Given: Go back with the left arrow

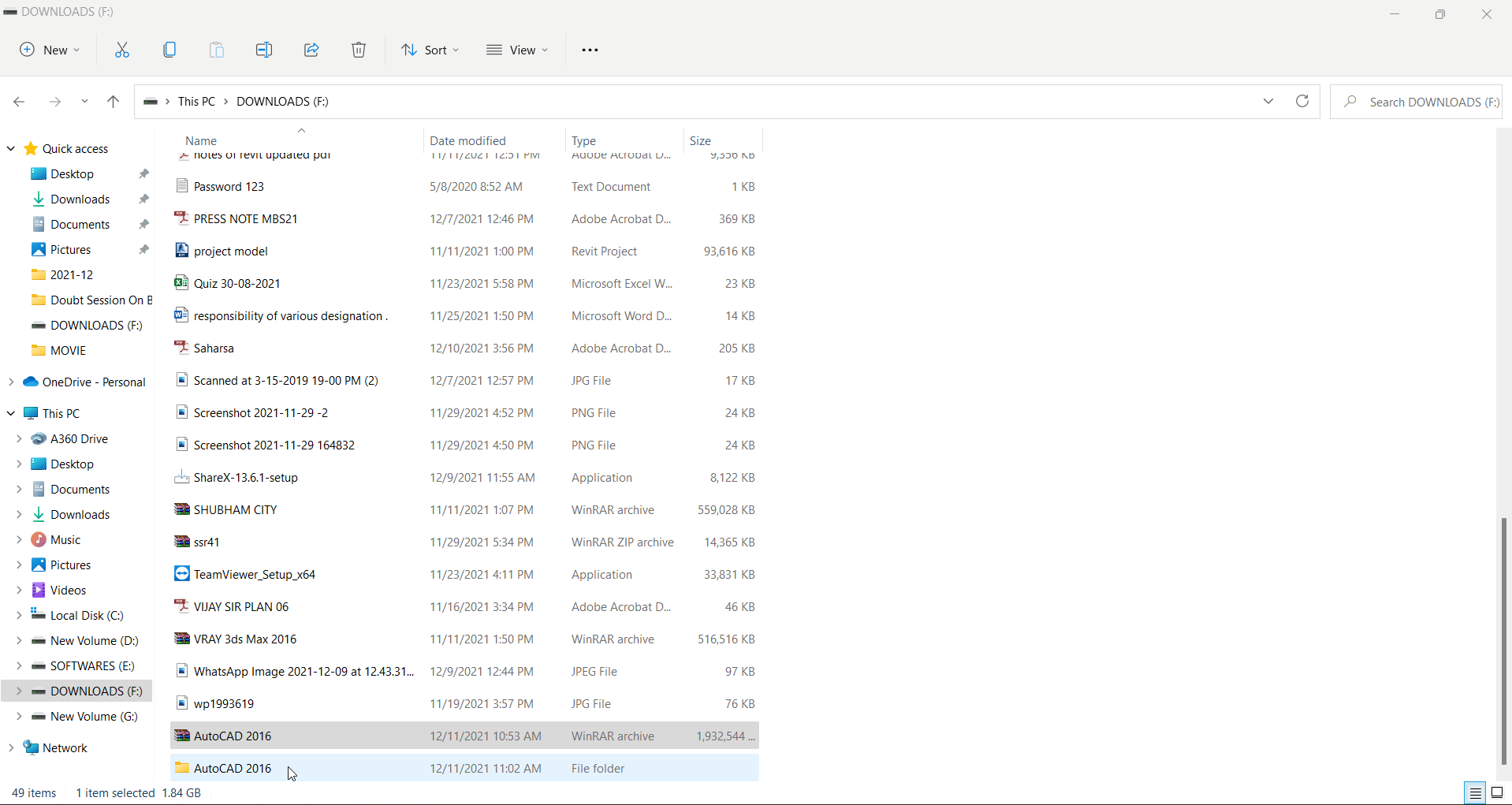Looking at the screenshot, I should pyautogui.click(x=19, y=102).
